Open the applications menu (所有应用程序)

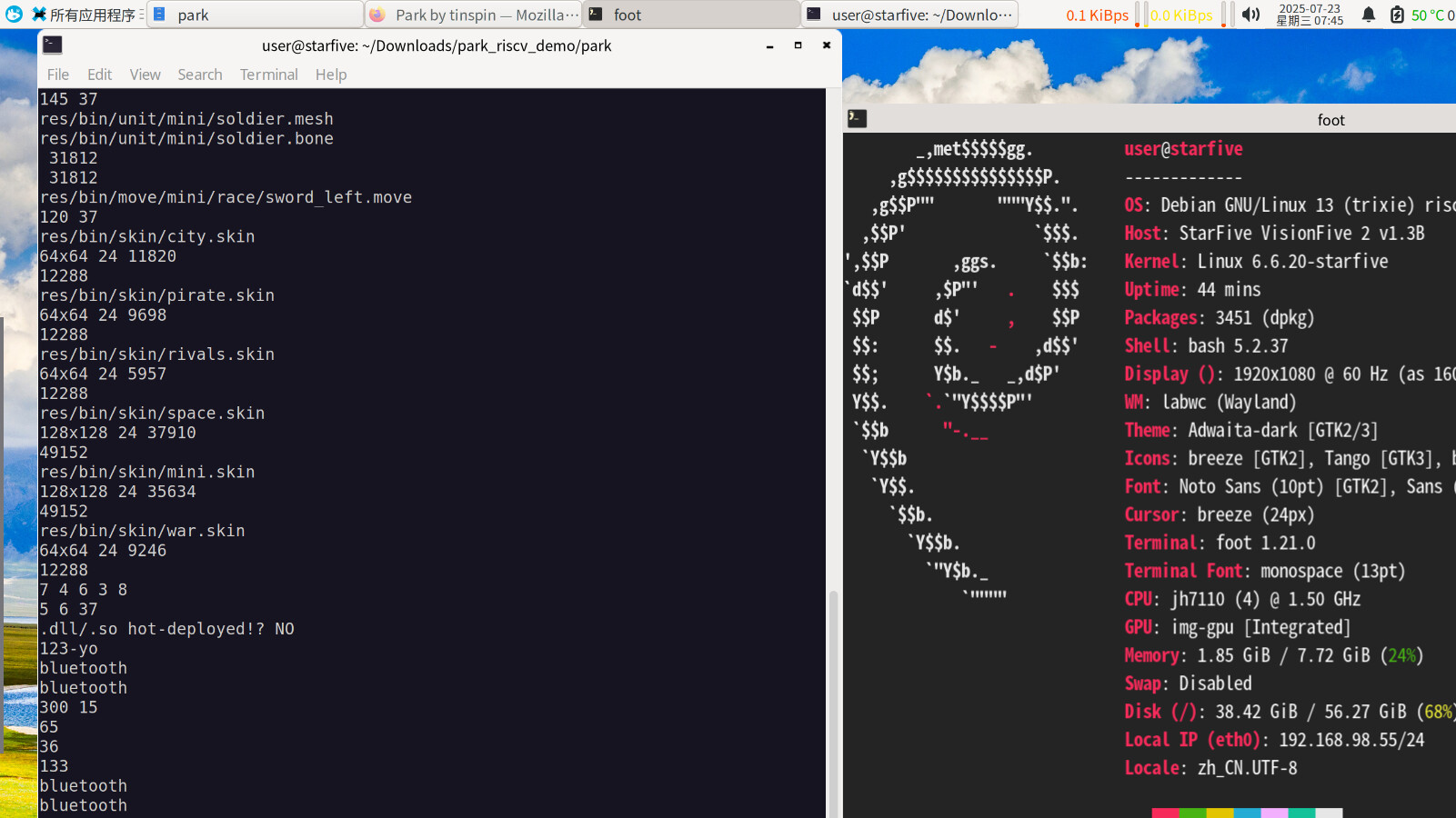[x=86, y=15]
